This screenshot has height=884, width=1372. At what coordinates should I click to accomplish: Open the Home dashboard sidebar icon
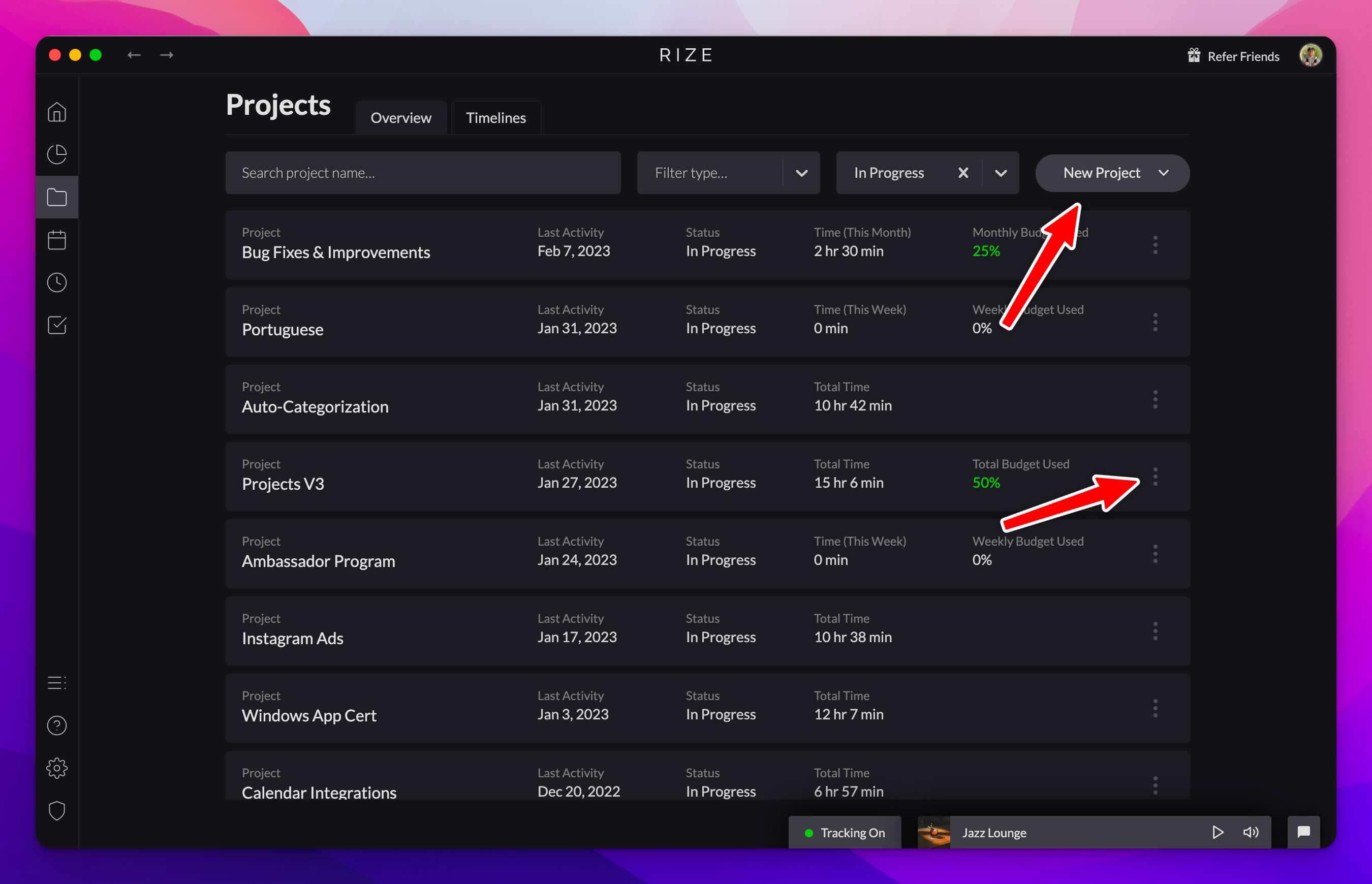point(57,112)
